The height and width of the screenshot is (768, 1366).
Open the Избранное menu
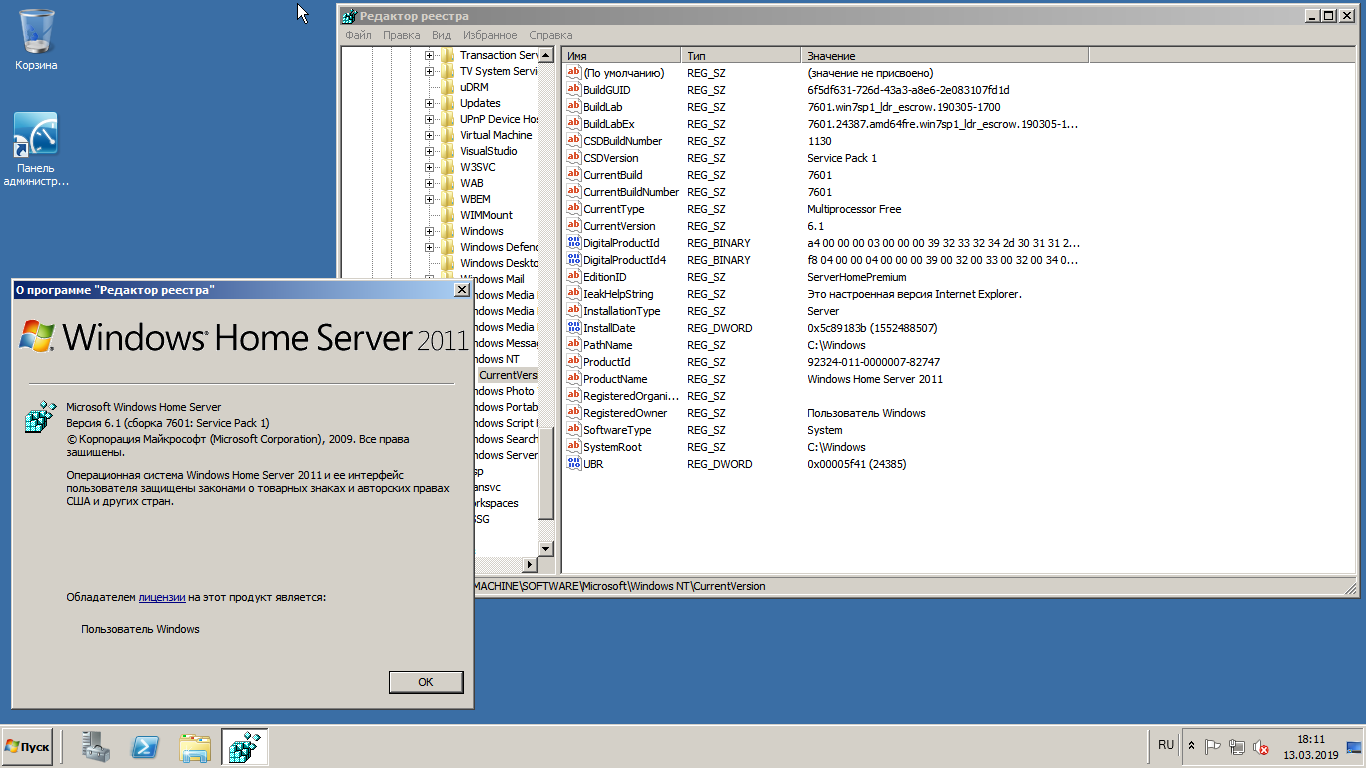[x=490, y=35]
